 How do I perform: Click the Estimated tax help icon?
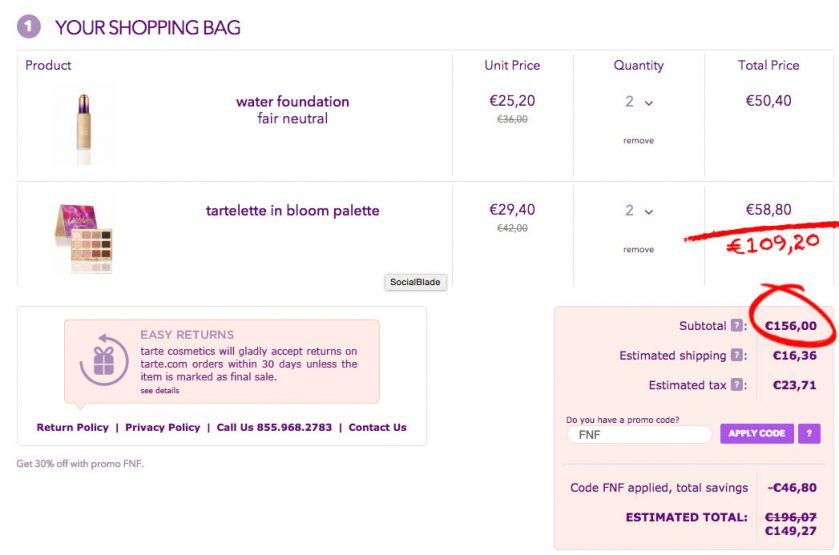pyautogui.click(x=737, y=385)
